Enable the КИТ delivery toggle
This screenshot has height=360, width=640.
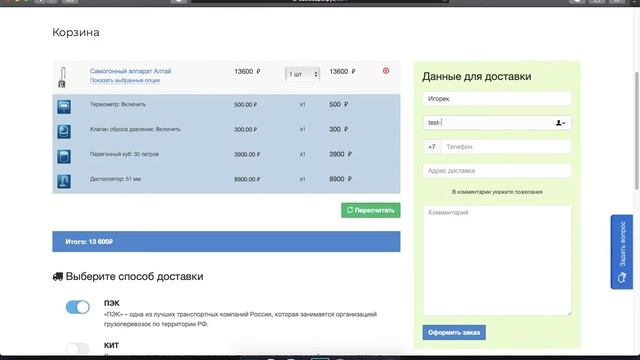point(78,349)
